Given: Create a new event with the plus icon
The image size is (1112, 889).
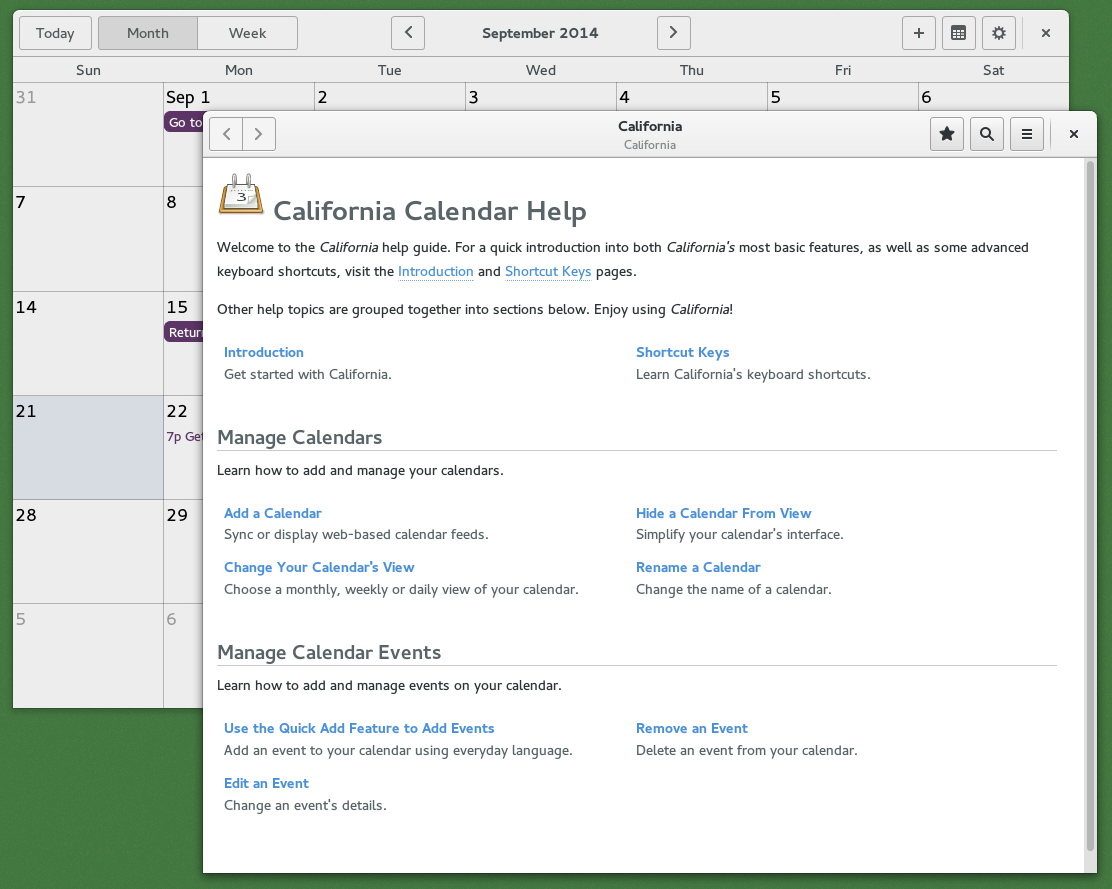Looking at the screenshot, I should (x=918, y=32).
